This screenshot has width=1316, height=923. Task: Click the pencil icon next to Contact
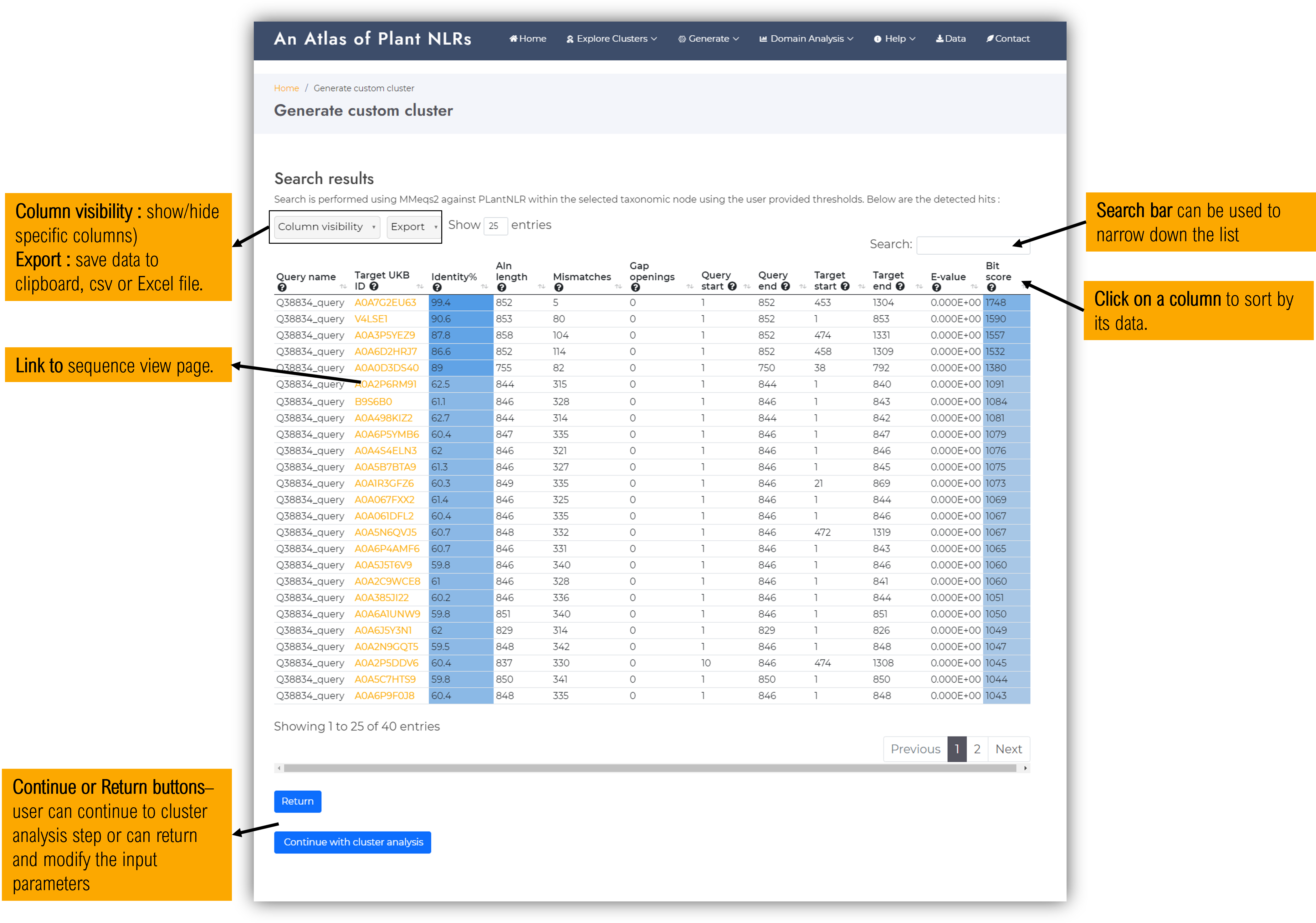tap(991, 38)
